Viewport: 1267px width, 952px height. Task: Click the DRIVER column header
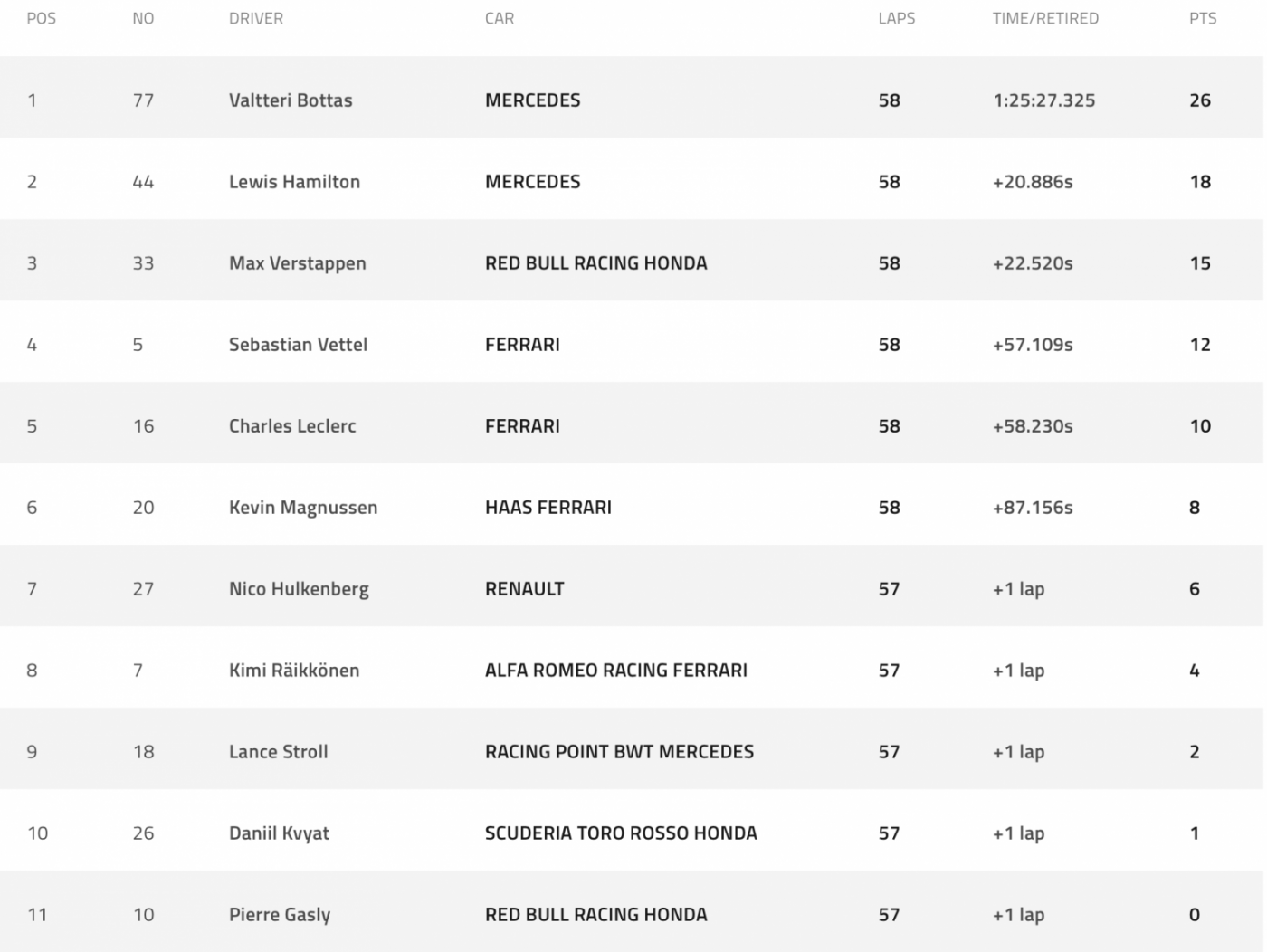coord(256,18)
